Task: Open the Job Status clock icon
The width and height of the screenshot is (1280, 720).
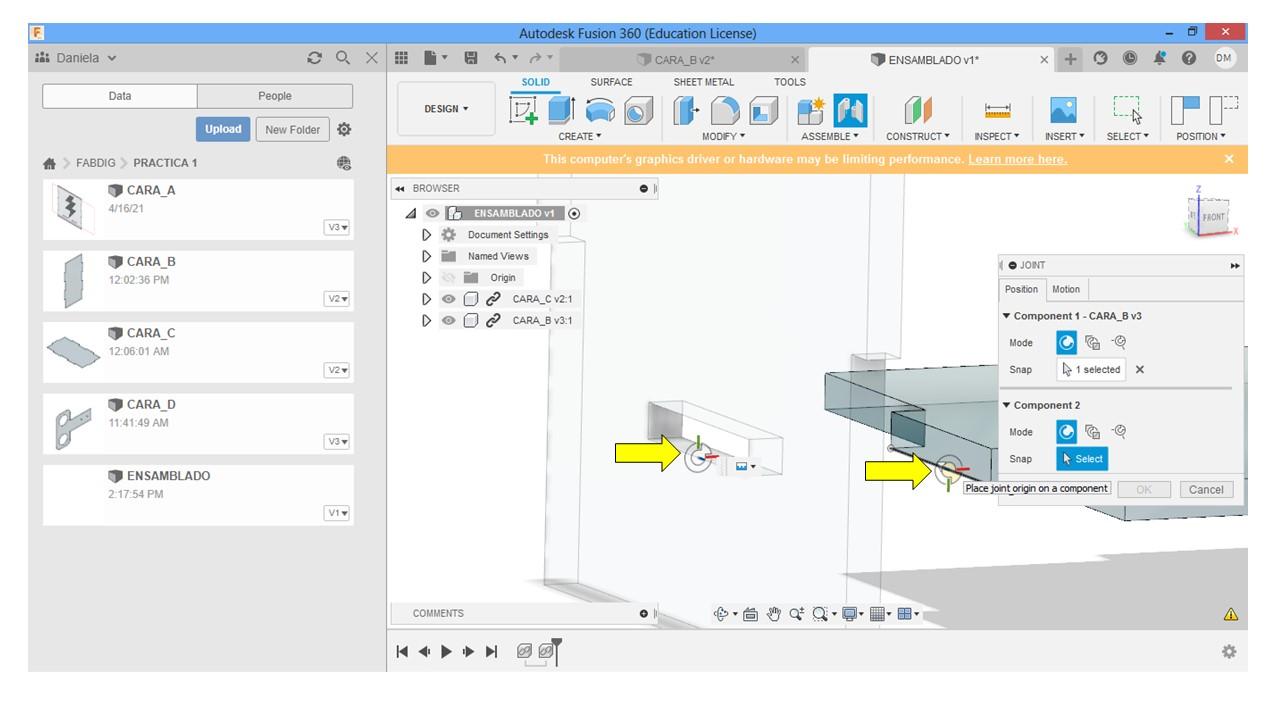Action: [x=1130, y=59]
